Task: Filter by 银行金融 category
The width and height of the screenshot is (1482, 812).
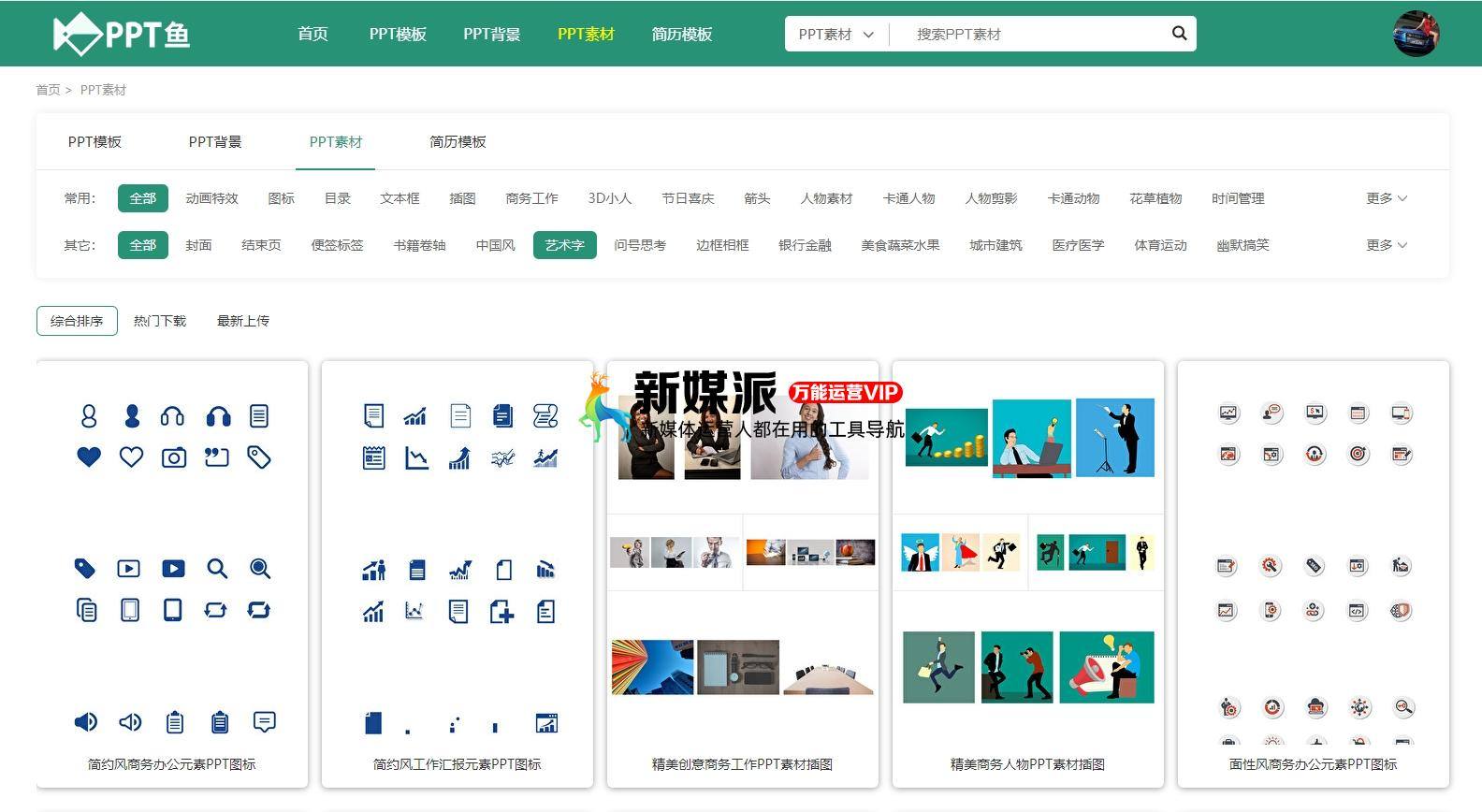Action: point(805,245)
